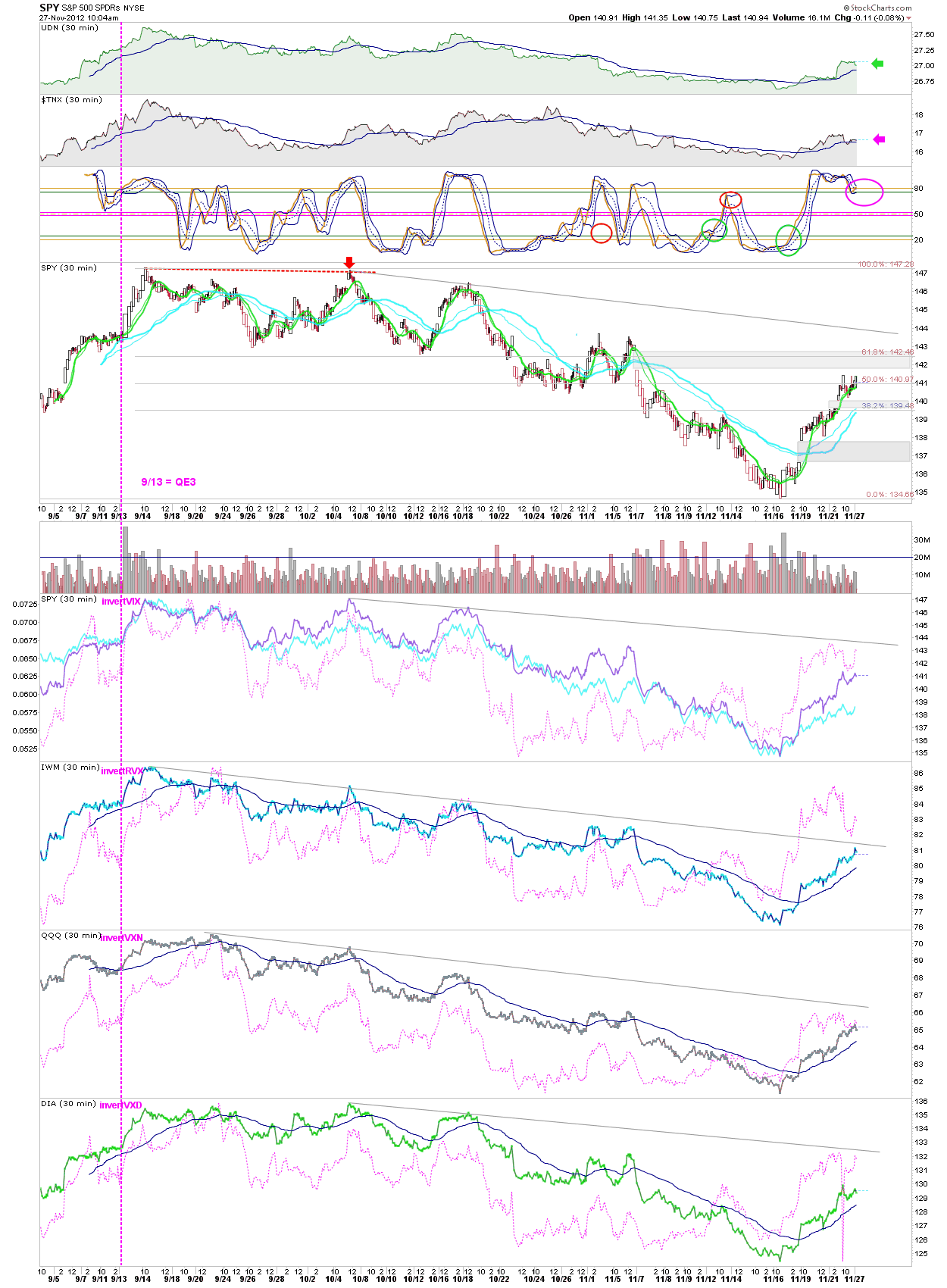Click the 30M tick on the volume axis
Screen dimensions: 947x1288
(x=922, y=540)
